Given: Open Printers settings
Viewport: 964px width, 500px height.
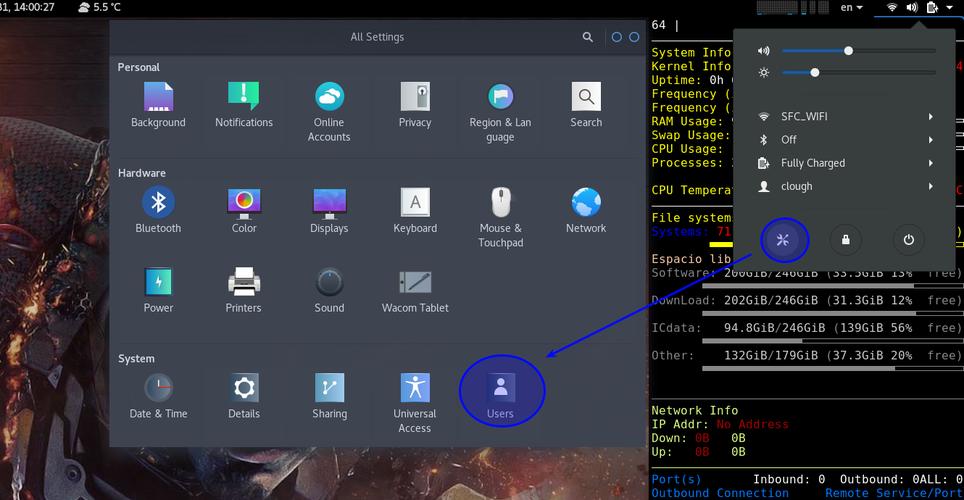Looking at the screenshot, I should 243,290.
